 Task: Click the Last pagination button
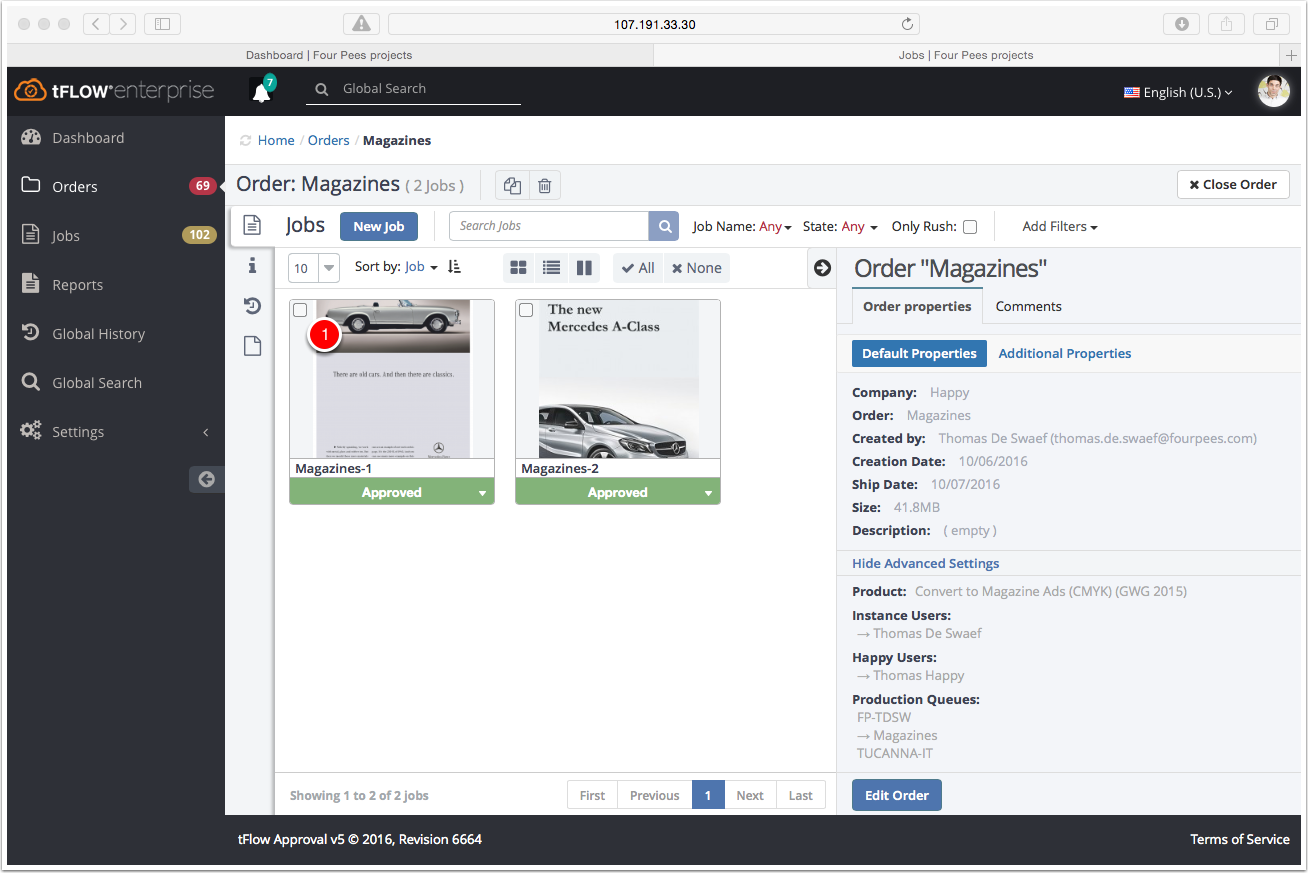pyautogui.click(x=801, y=796)
